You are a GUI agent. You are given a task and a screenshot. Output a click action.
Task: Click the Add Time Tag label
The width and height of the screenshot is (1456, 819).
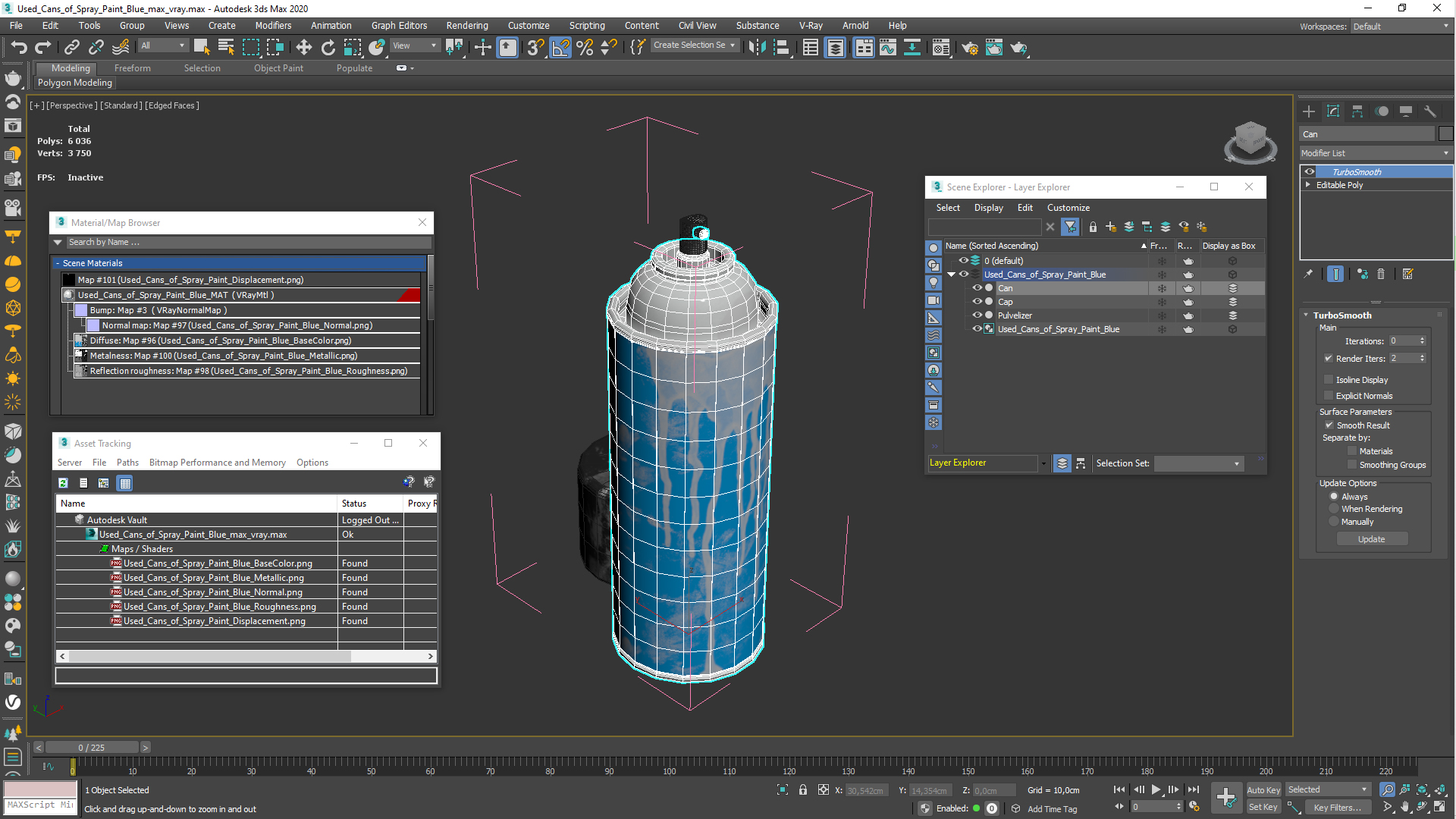[x=1052, y=809]
